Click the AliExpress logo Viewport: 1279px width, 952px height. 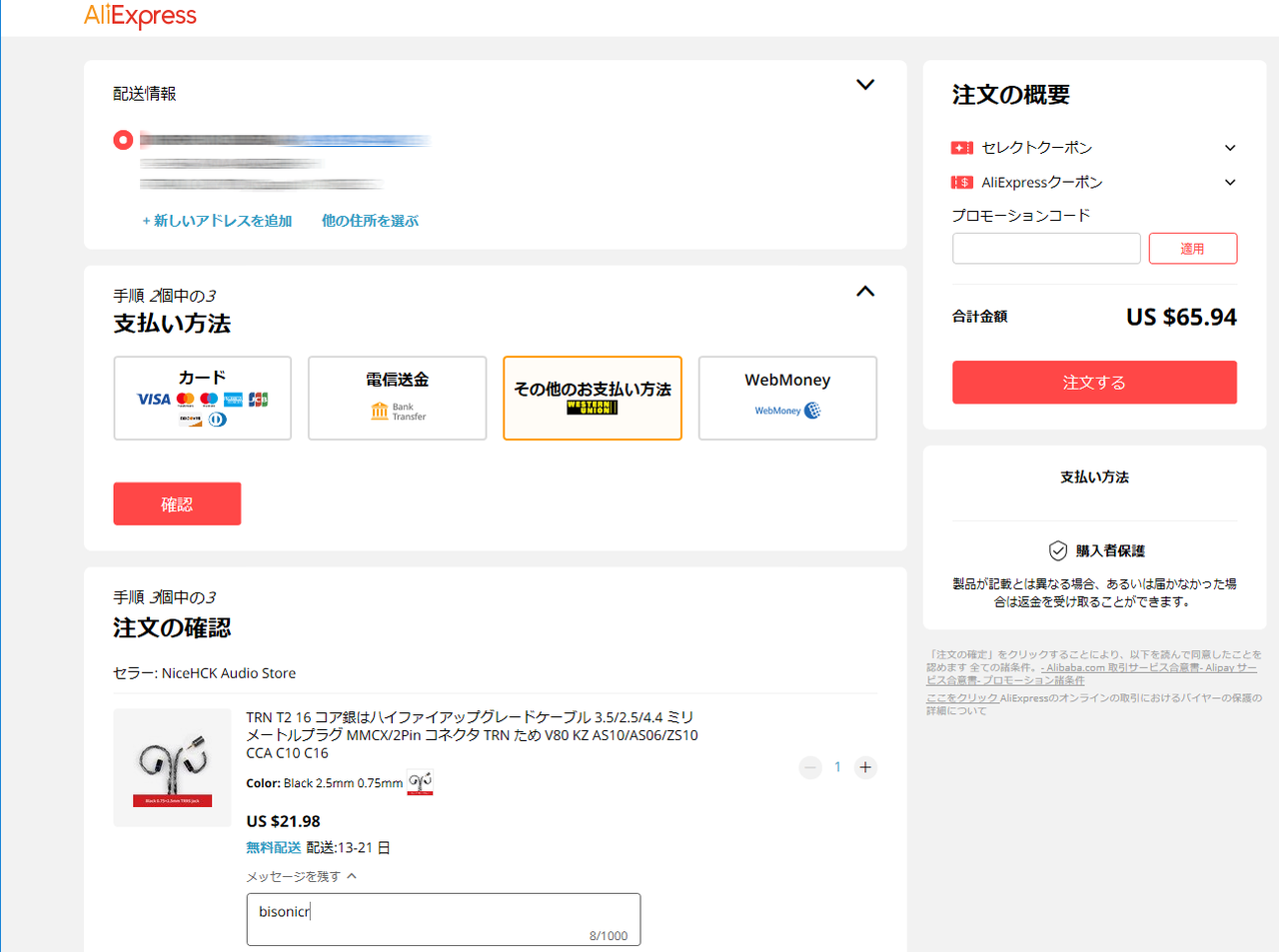140,16
